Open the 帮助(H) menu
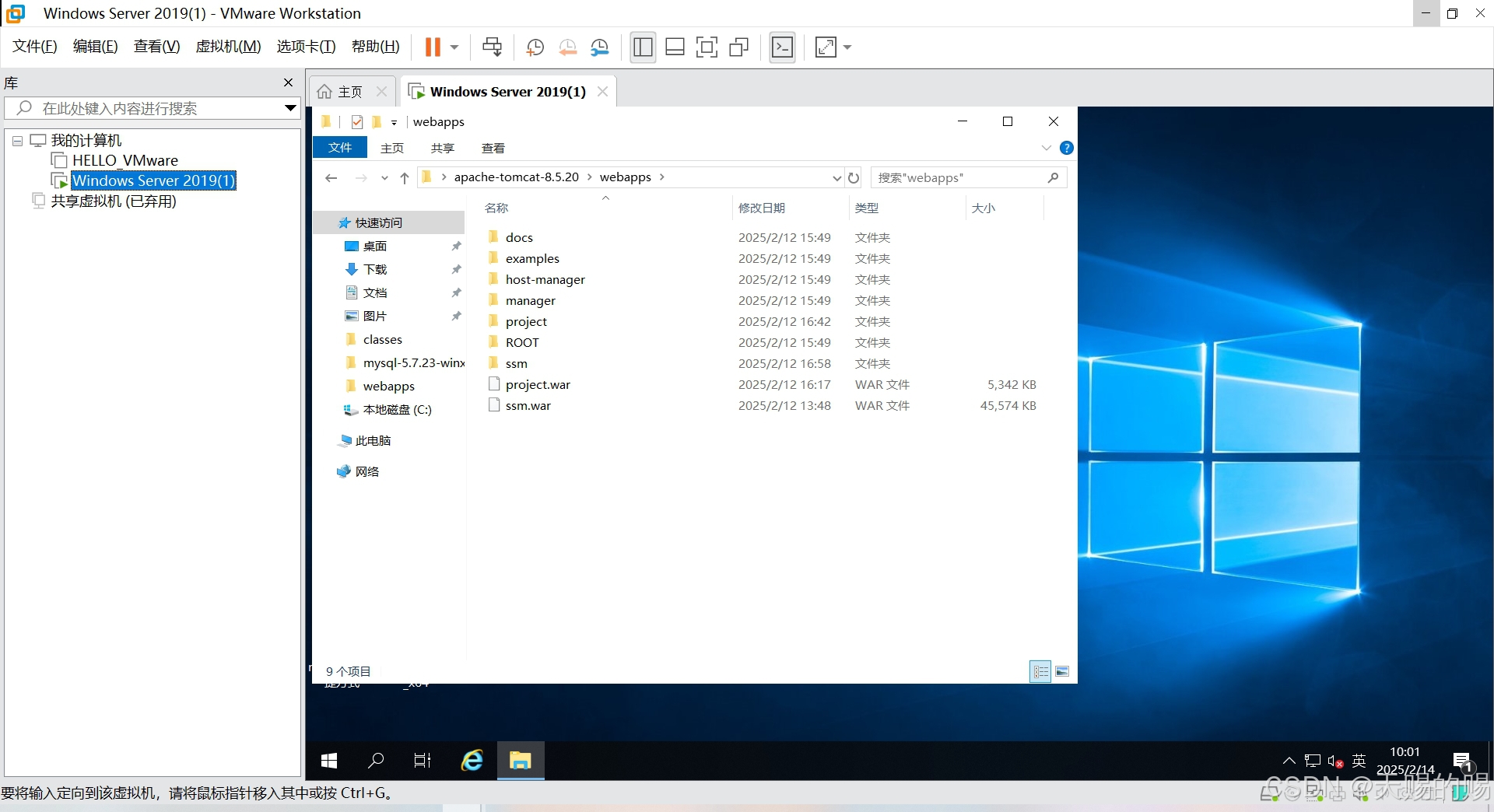Screen dimensions: 1494x812 pyautogui.click(x=376, y=47)
